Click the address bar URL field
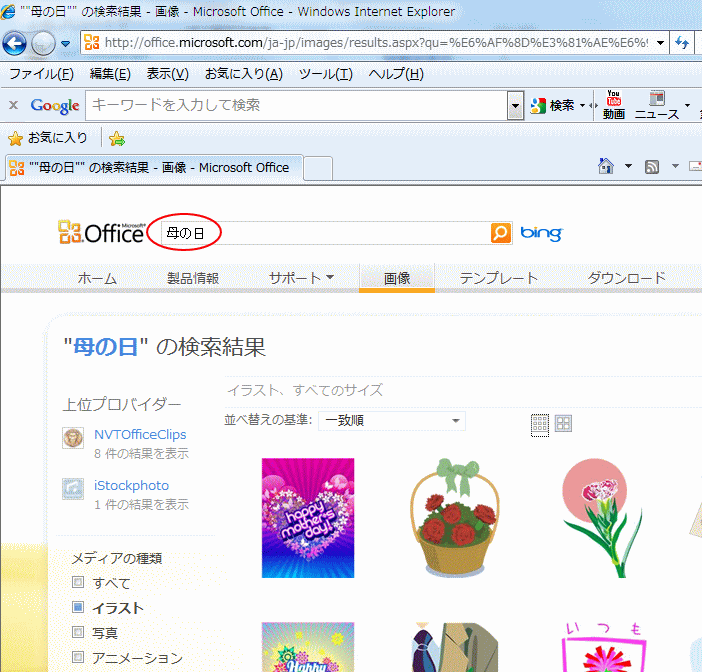 point(367,43)
